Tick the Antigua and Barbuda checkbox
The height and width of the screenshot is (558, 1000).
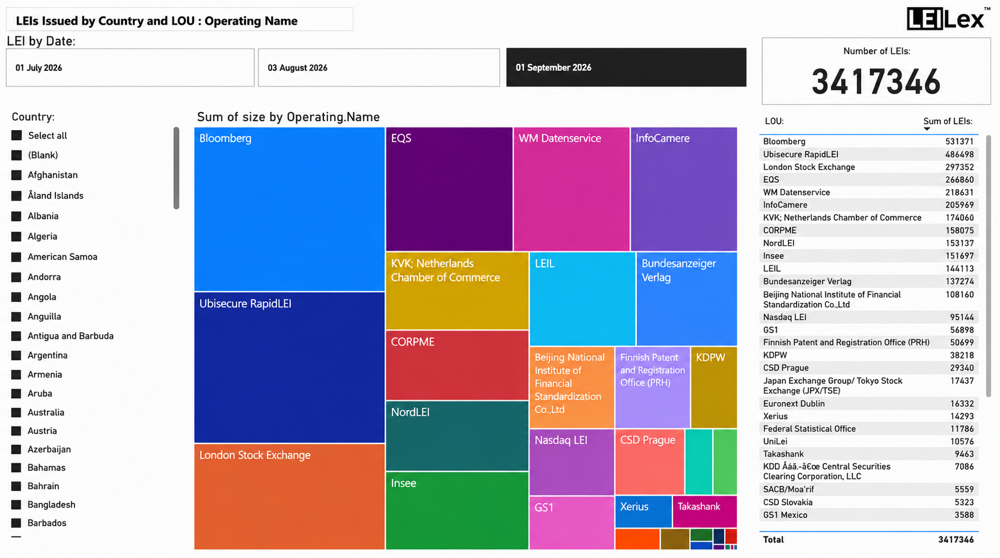(17, 336)
